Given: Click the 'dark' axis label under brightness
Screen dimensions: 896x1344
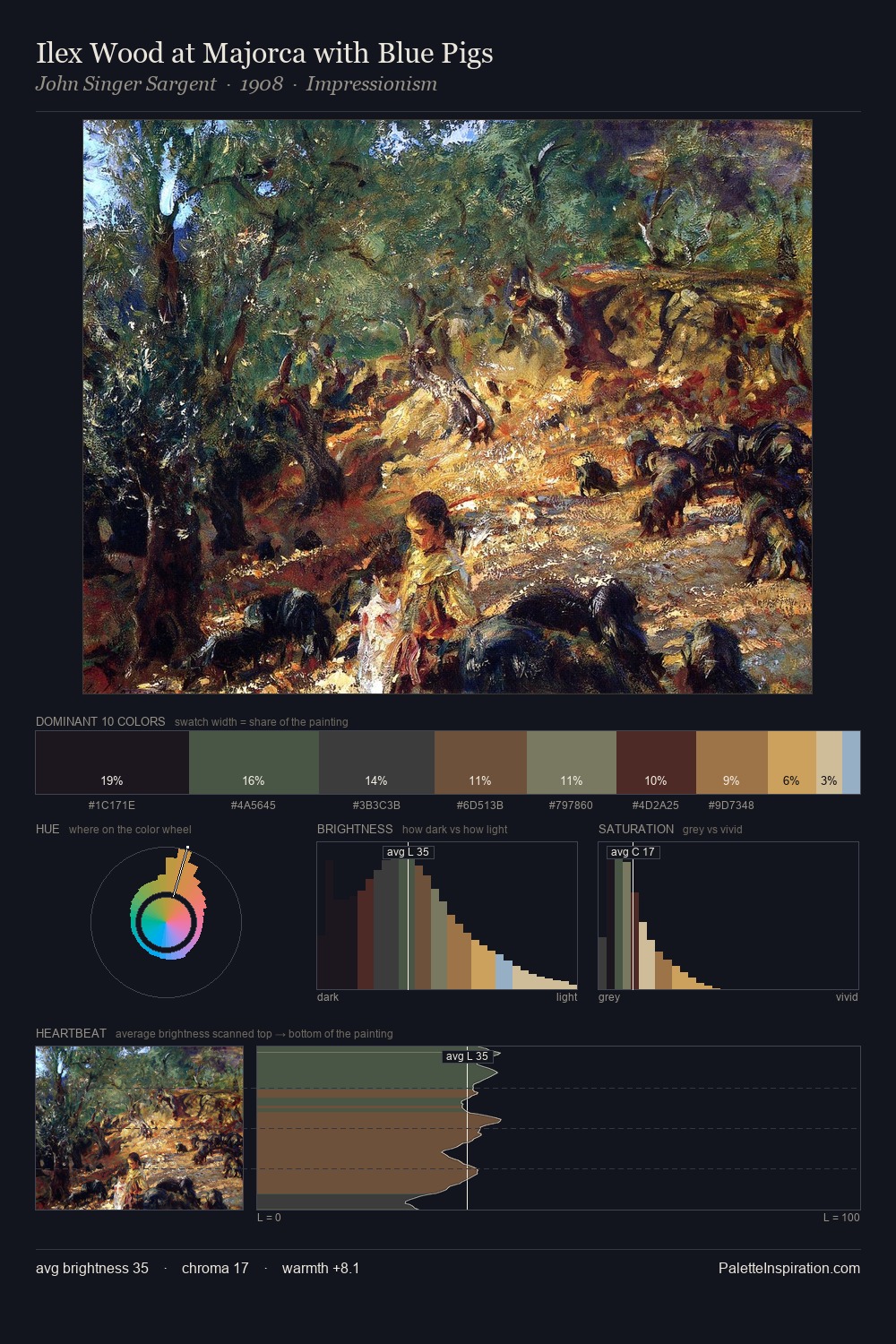Looking at the screenshot, I should click(328, 997).
